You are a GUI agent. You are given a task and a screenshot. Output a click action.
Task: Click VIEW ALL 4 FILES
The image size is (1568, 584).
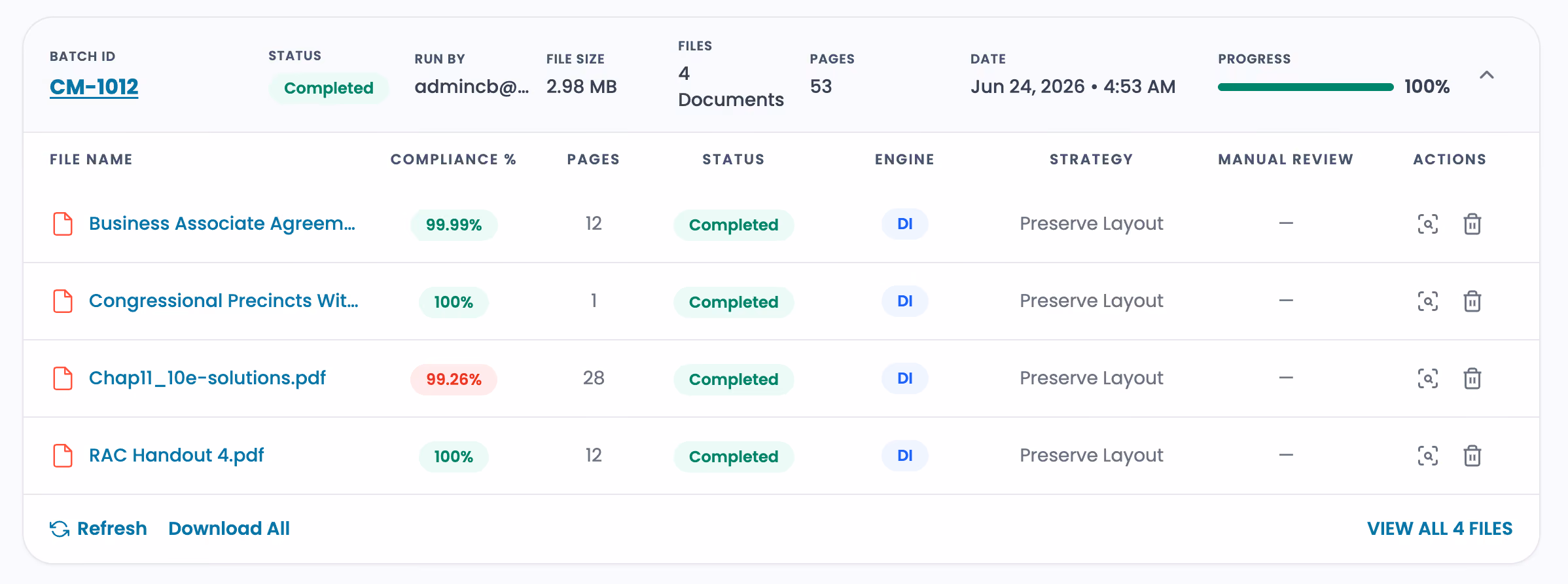click(1440, 528)
